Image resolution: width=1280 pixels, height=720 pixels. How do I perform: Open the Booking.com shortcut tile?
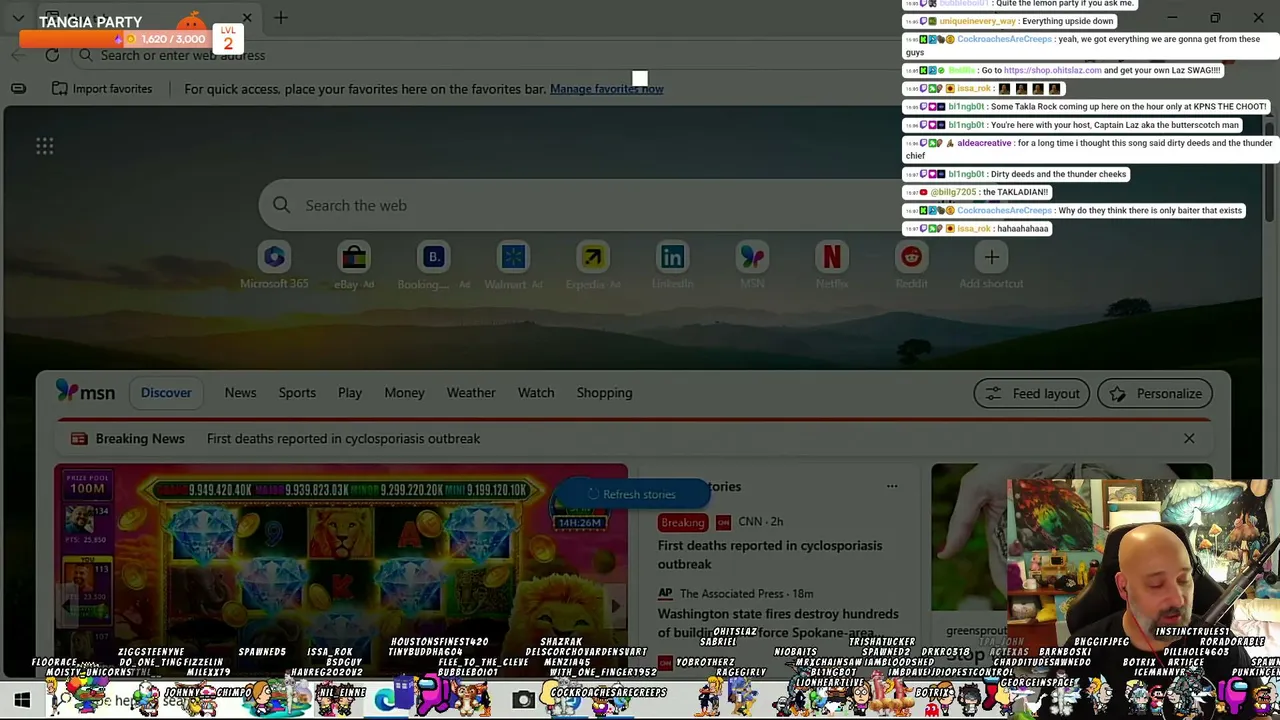coord(433,266)
